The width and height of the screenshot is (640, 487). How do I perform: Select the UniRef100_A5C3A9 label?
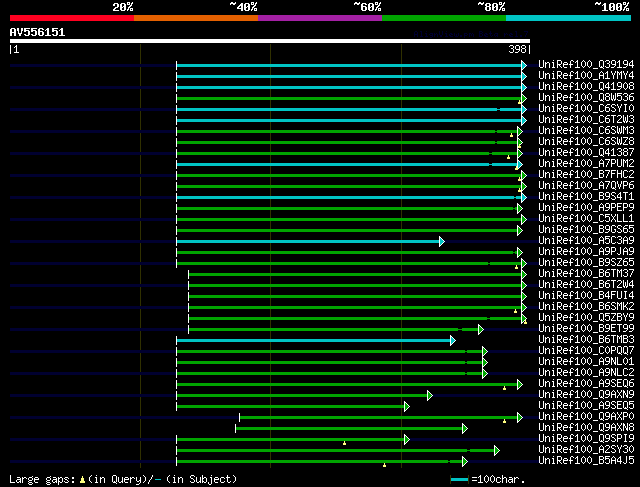pos(586,241)
